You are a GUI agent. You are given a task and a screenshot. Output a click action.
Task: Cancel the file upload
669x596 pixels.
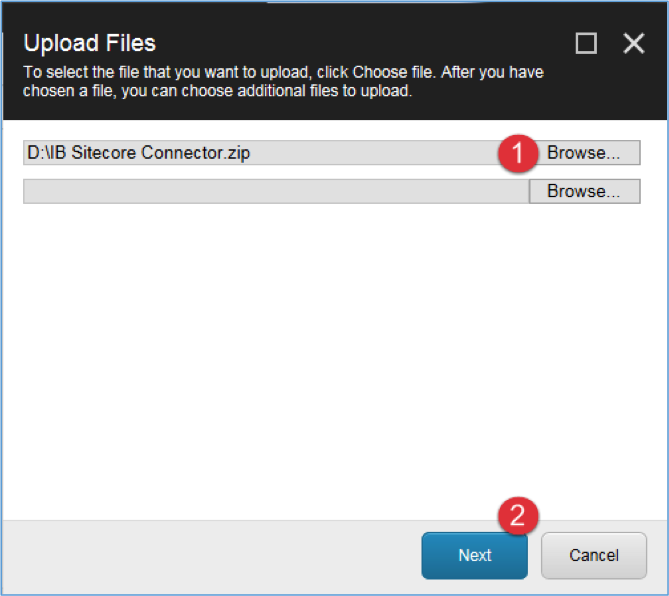pos(594,555)
